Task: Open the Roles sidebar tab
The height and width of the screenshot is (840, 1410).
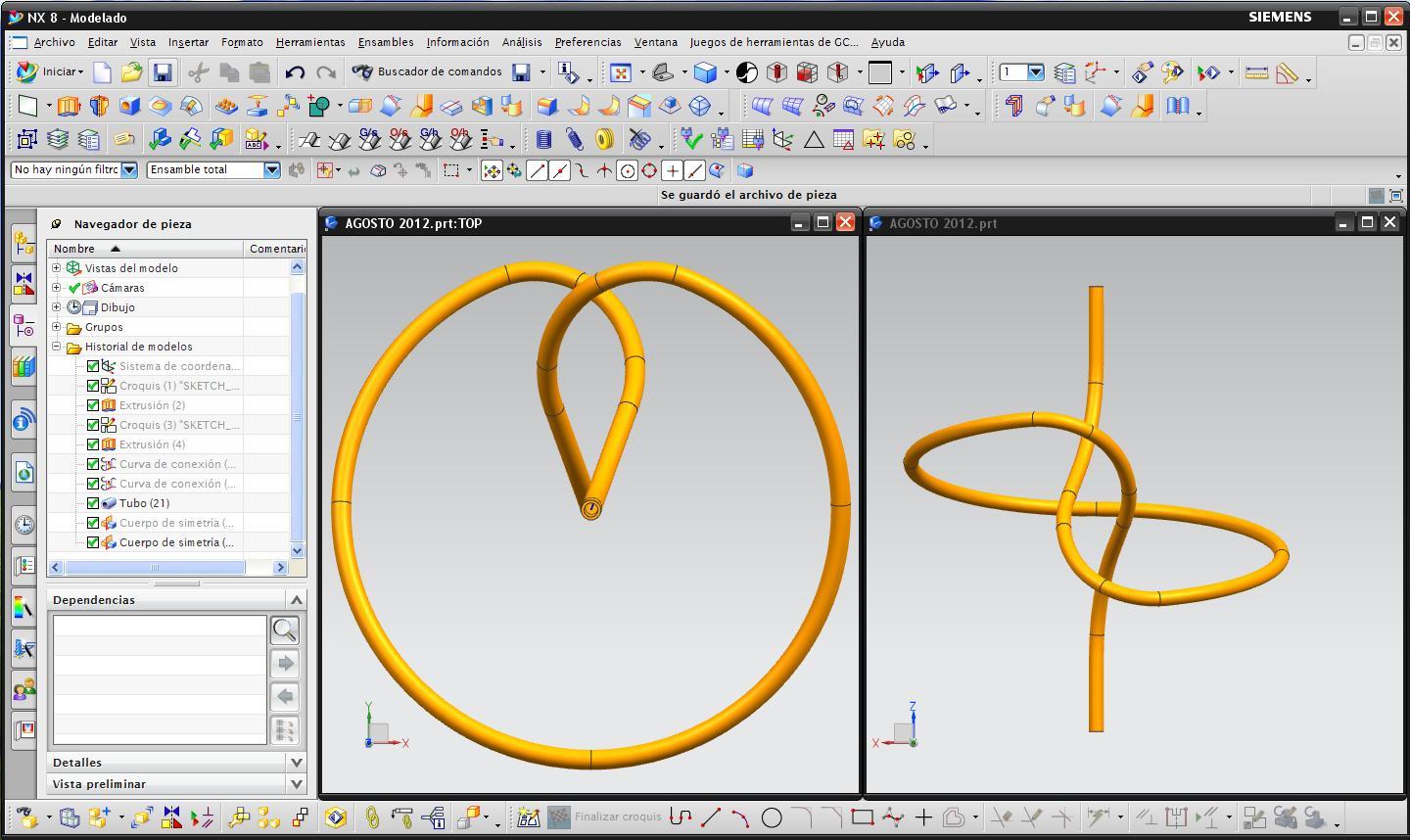Action: coord(23,690)
